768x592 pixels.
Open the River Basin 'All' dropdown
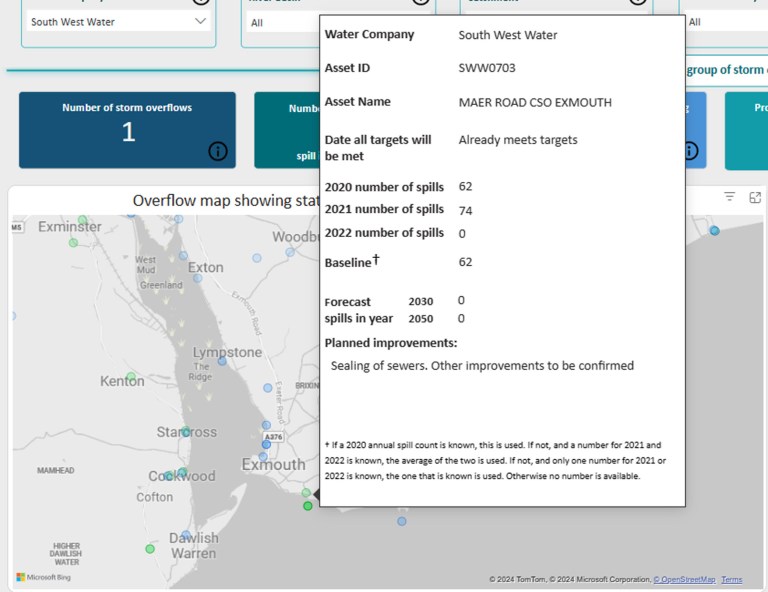point(282,22)
